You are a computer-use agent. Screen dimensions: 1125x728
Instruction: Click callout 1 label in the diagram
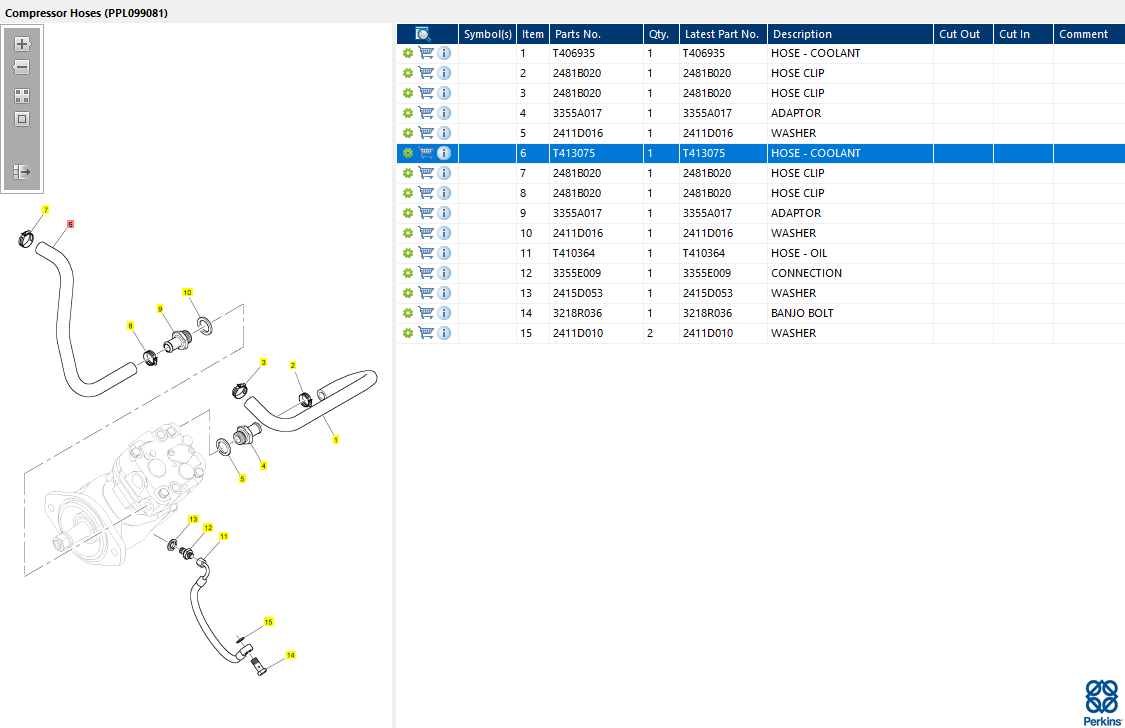(x=336, y=440)
